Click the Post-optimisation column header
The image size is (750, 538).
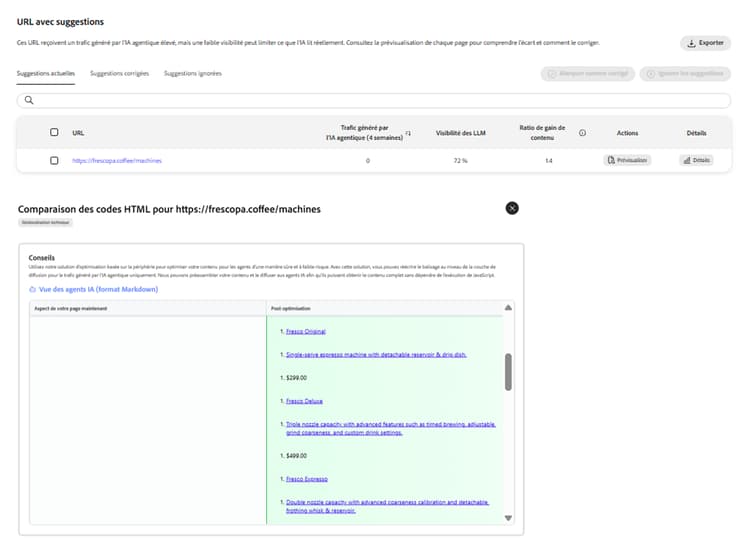pyautogui.click(x=291, y=308)
